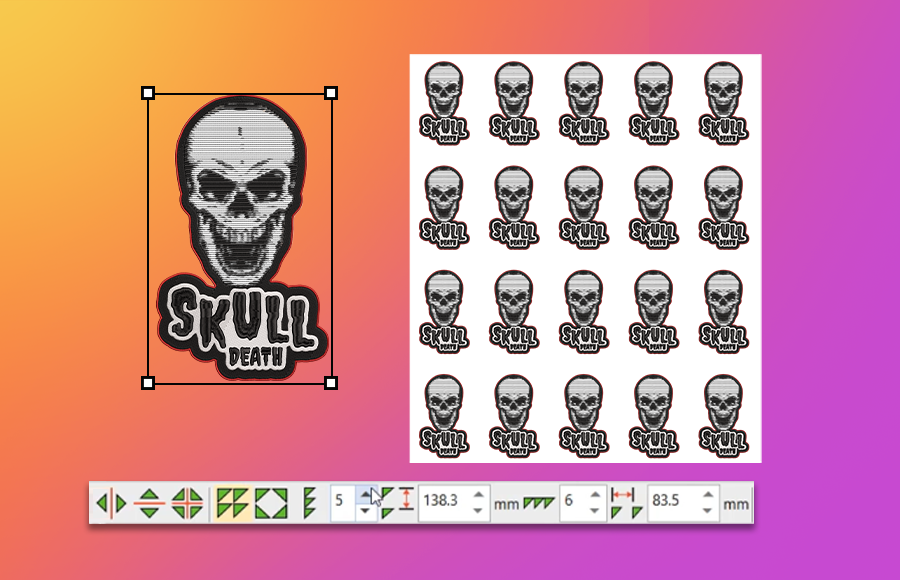Click the rows count triangle icon

309,501
